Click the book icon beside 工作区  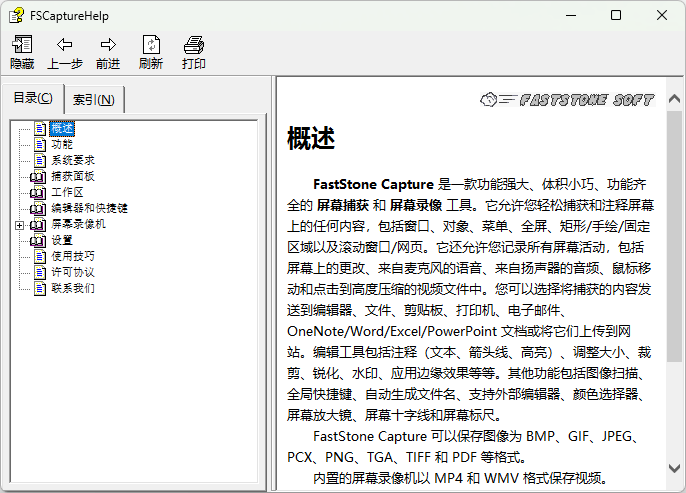[x=38, y=192]
